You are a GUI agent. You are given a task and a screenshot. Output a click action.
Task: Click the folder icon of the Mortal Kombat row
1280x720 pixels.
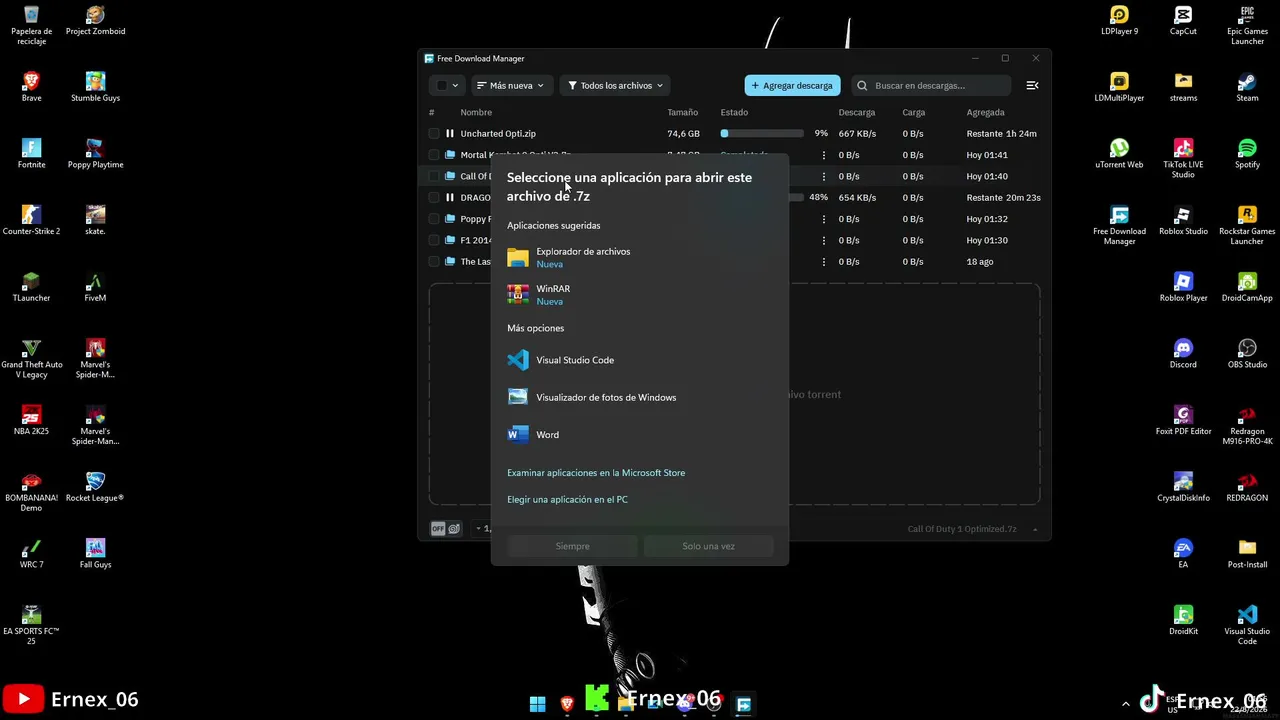pyautogui.click(x=450, y=155)
